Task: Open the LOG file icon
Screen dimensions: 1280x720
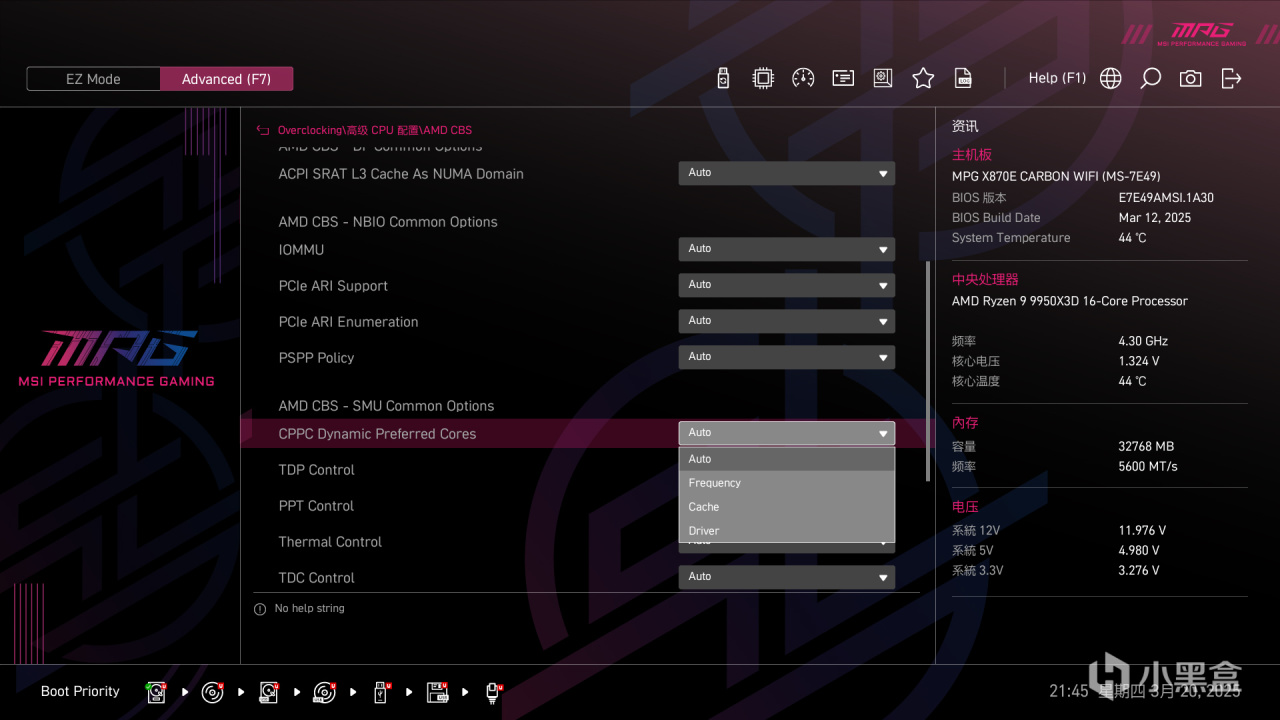Action: [x=963, y=78]
